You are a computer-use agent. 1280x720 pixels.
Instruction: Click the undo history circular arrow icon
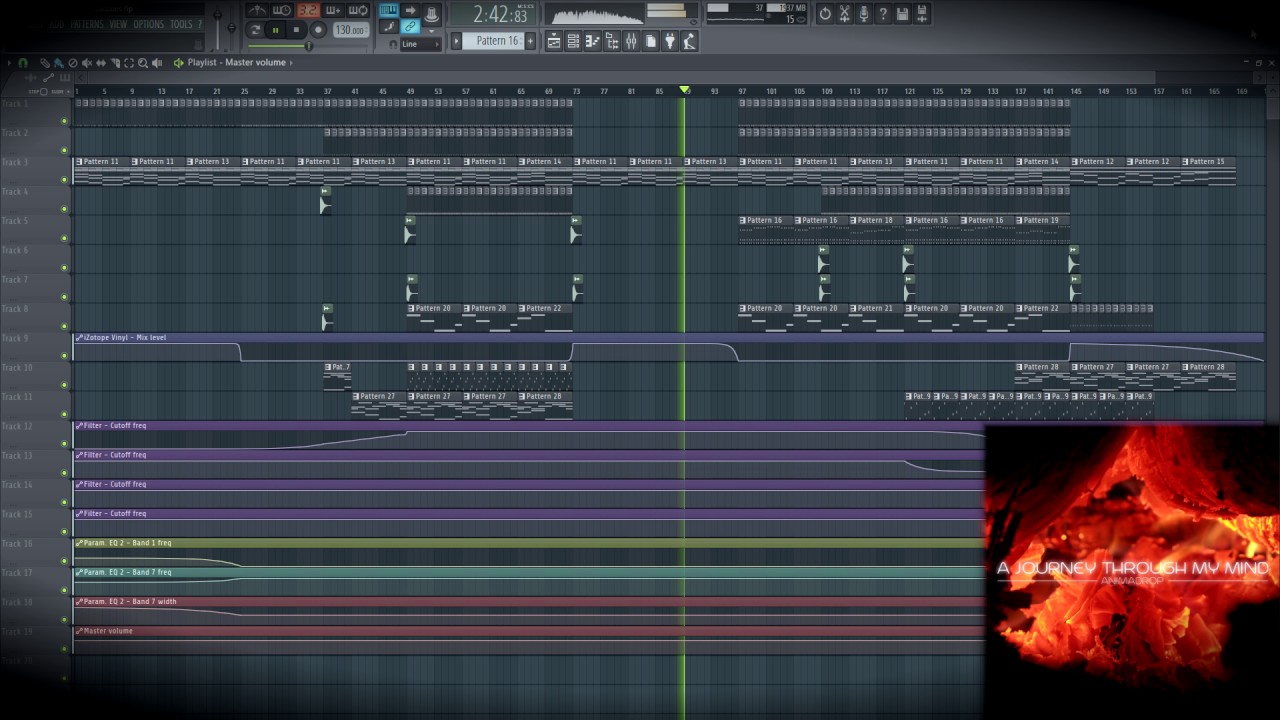click(825, 13)
